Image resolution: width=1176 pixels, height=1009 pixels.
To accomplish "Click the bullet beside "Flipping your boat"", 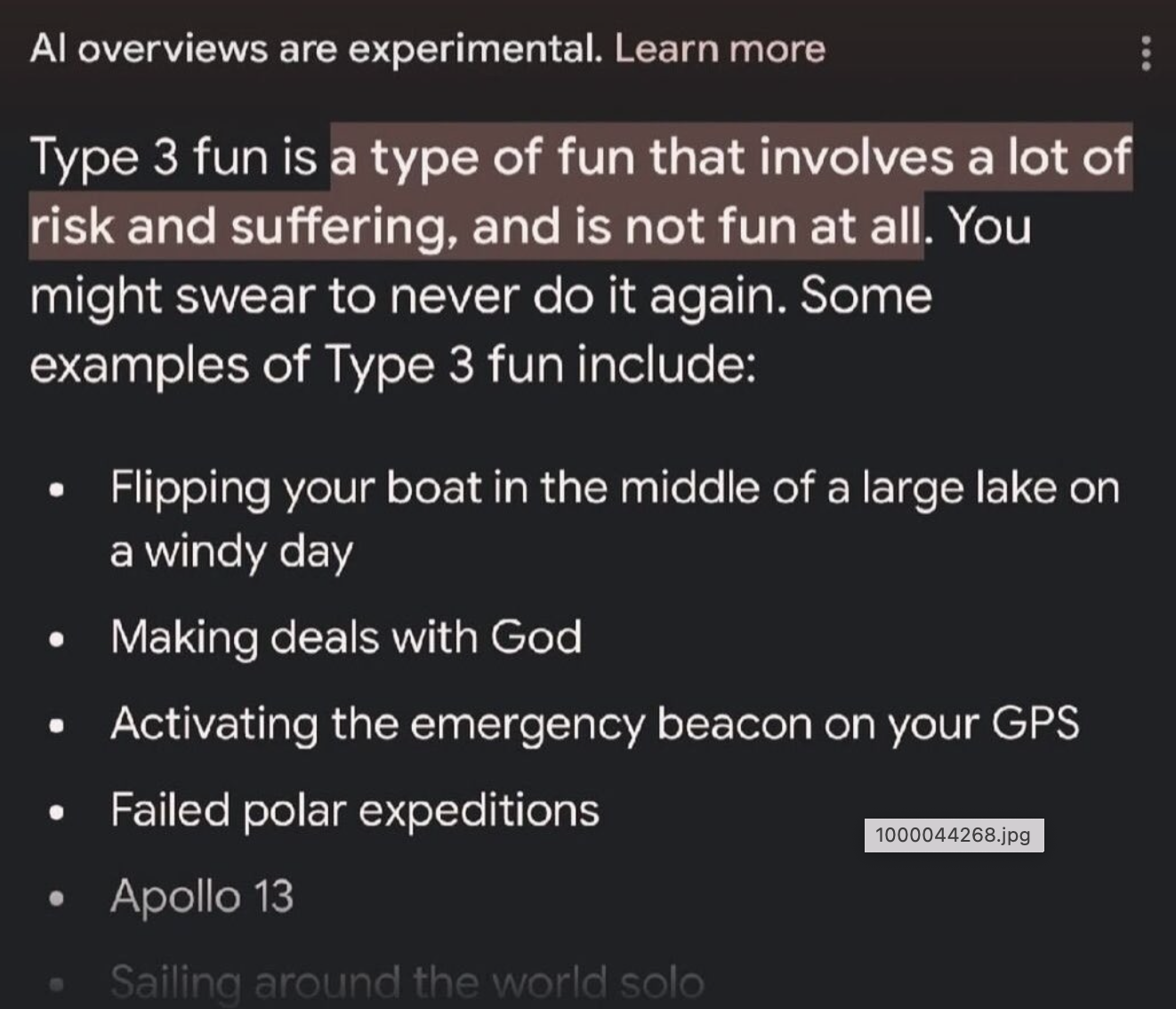I will point(58,490).
